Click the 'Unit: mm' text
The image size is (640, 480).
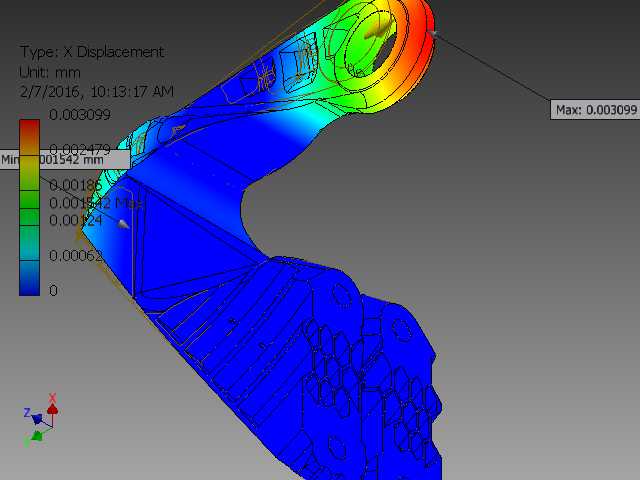coord(50,73)
